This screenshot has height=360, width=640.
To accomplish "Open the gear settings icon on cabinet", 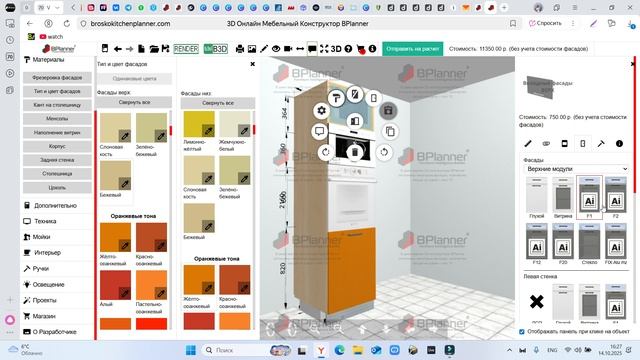I will click(322, 111).
